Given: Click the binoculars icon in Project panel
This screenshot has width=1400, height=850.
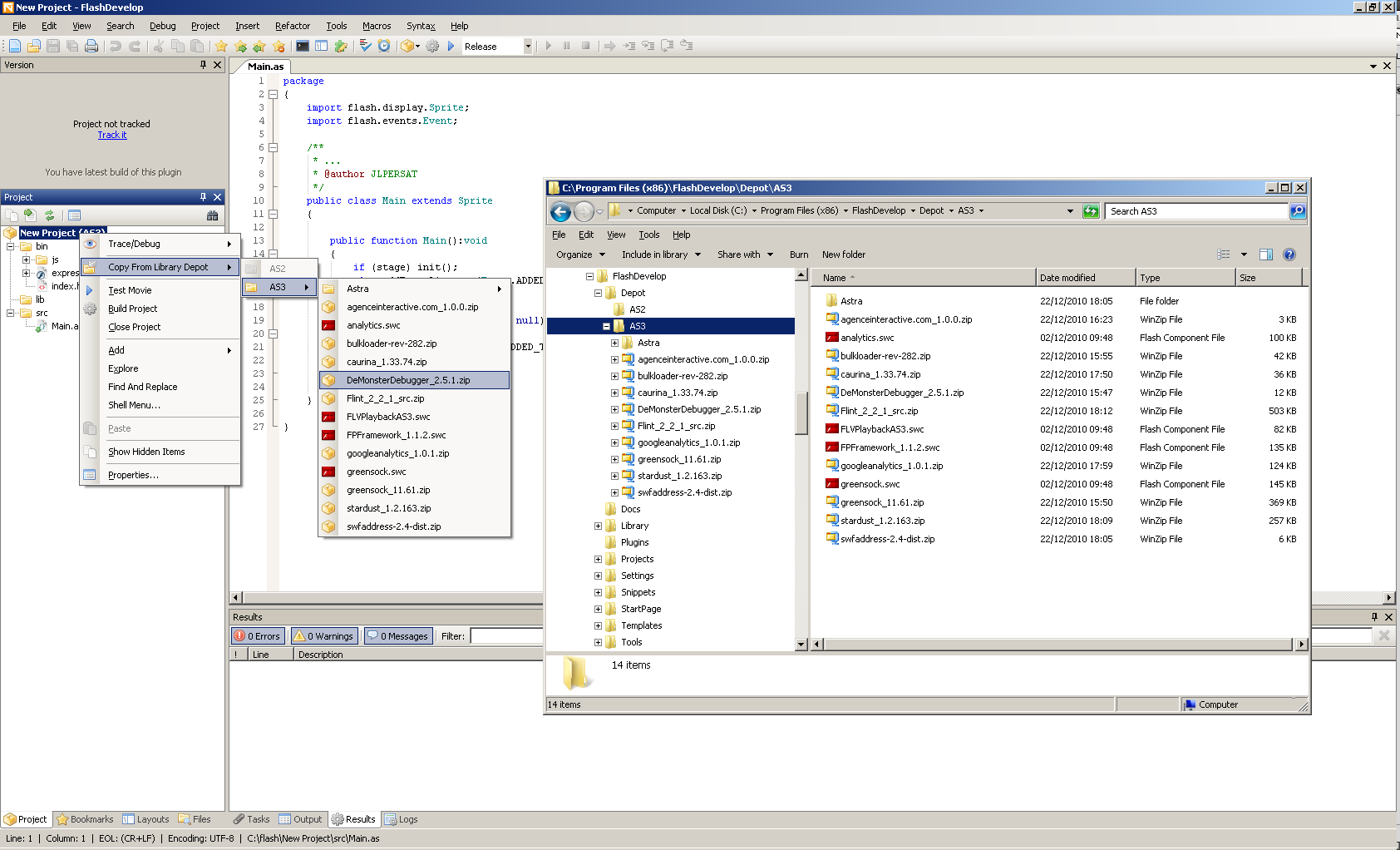Looking at the screenshot, I should coord(212,215).
